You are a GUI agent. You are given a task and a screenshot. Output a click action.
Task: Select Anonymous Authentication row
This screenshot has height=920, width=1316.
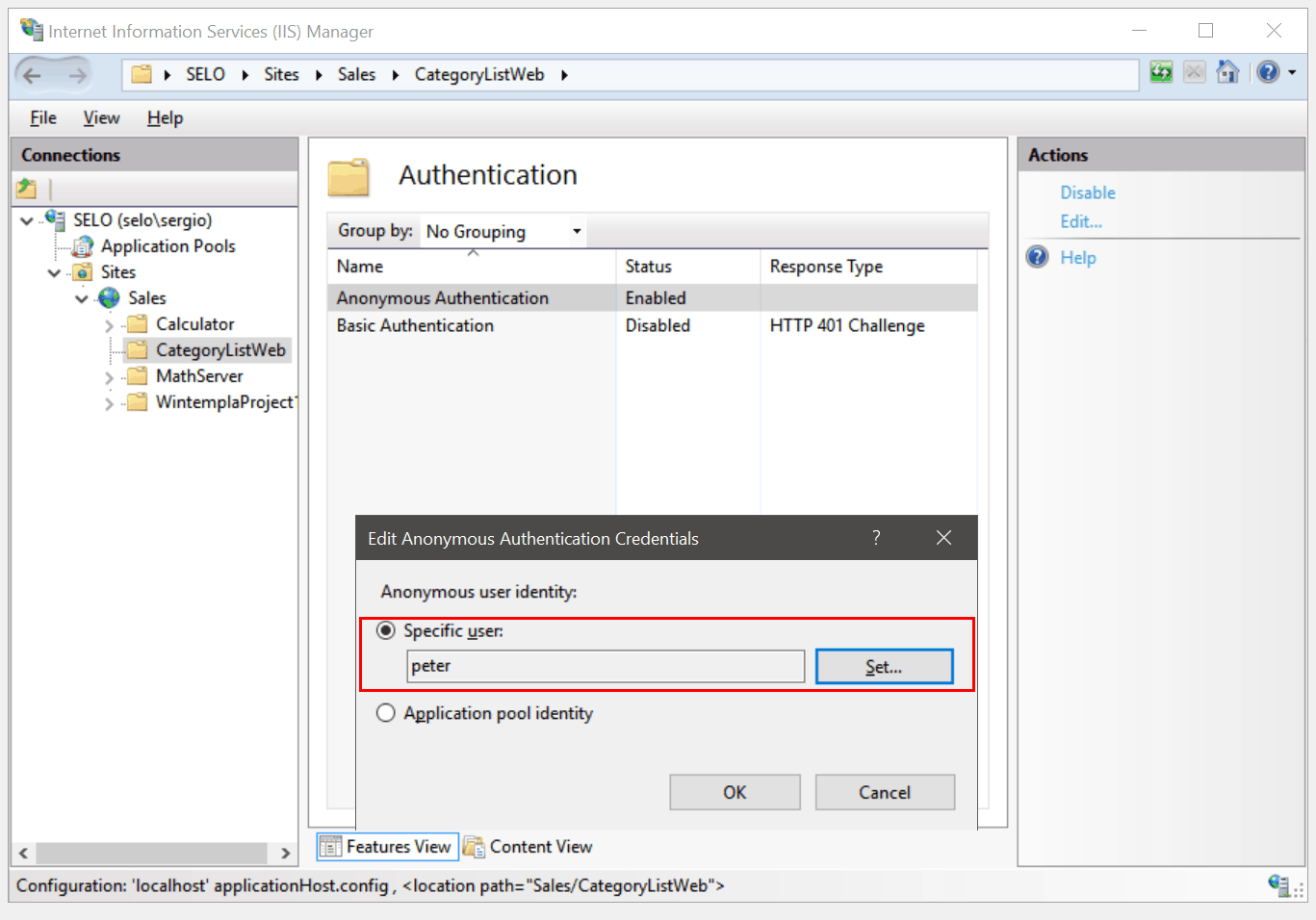tap(653, 298)
